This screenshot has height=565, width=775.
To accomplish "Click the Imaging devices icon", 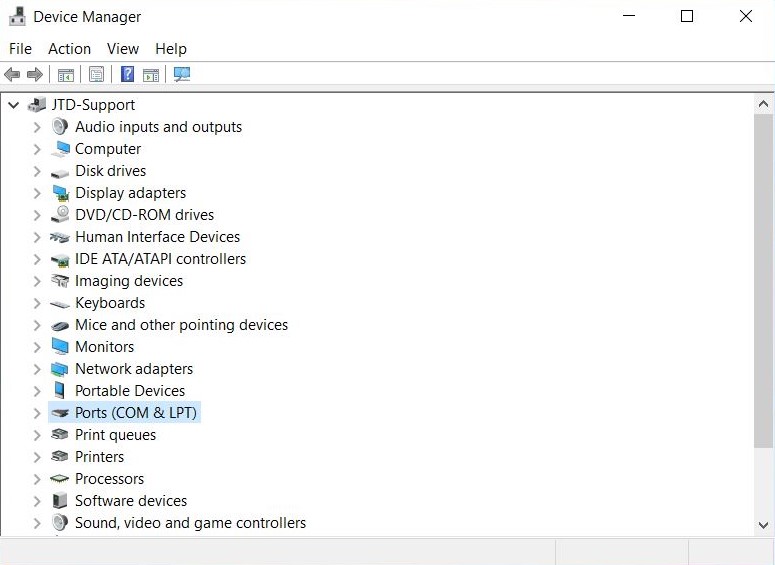I will pos(60,281).
